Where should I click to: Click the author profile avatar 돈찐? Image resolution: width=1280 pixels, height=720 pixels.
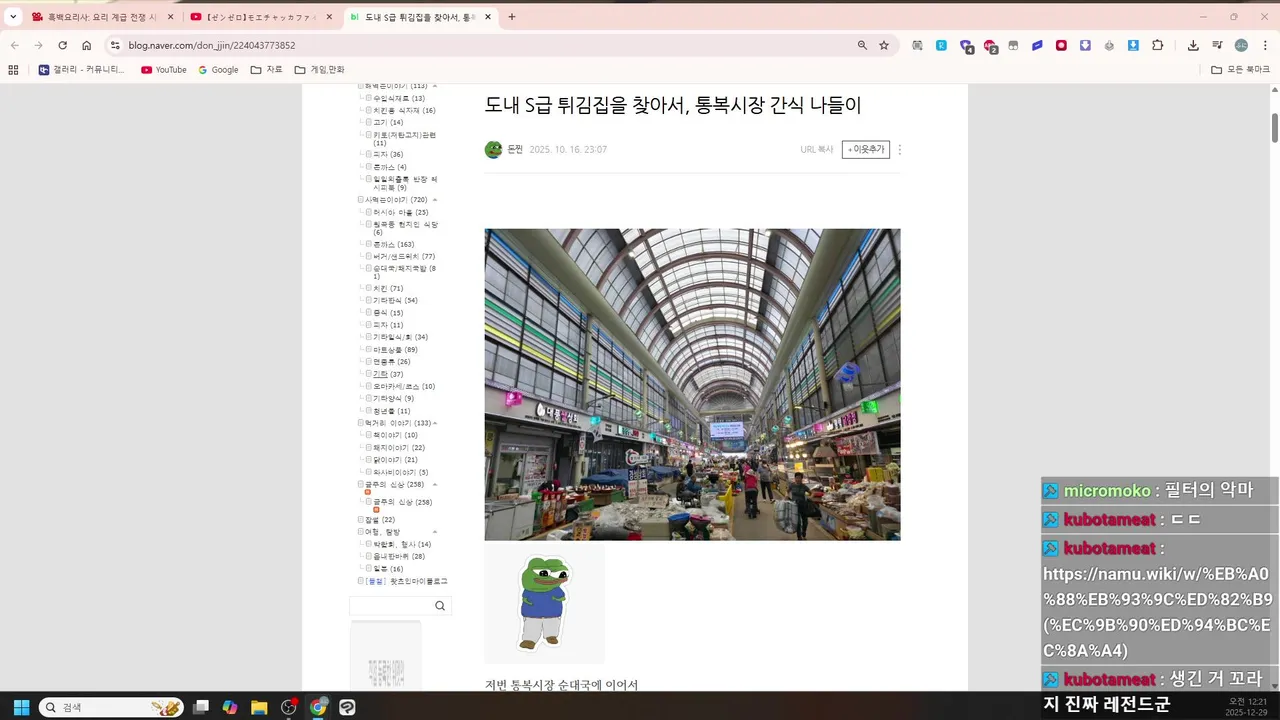(x=493, y=149)
